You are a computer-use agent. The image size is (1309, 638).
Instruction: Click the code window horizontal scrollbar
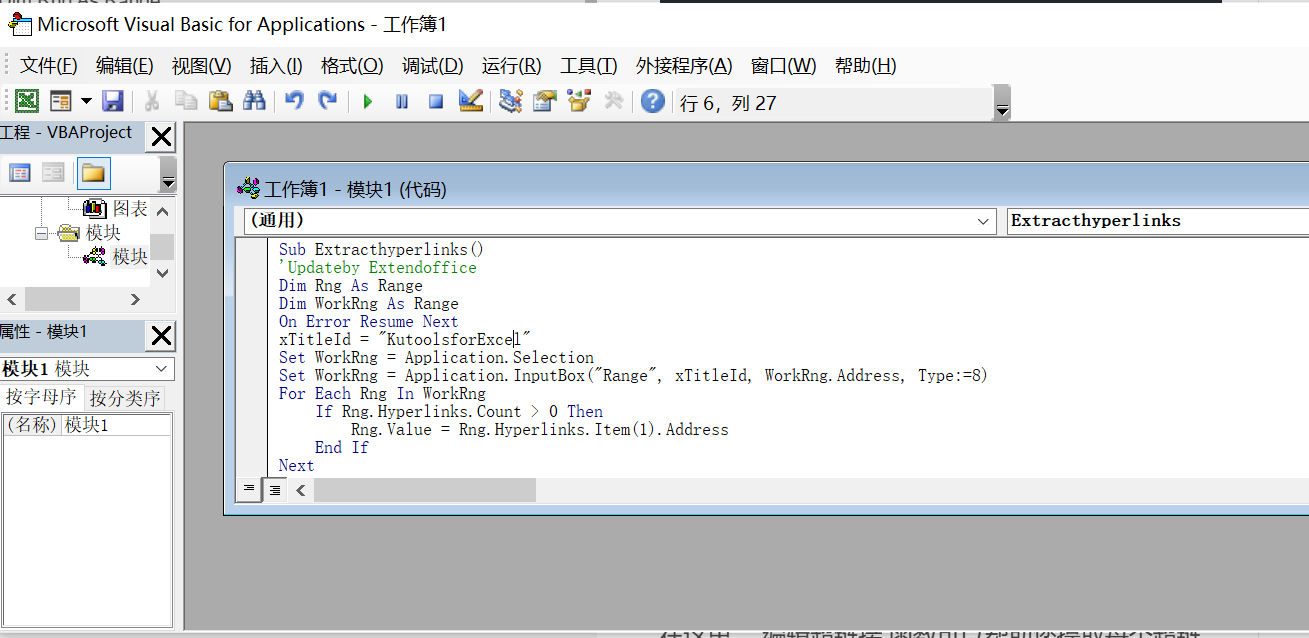(x=424, y=490)
